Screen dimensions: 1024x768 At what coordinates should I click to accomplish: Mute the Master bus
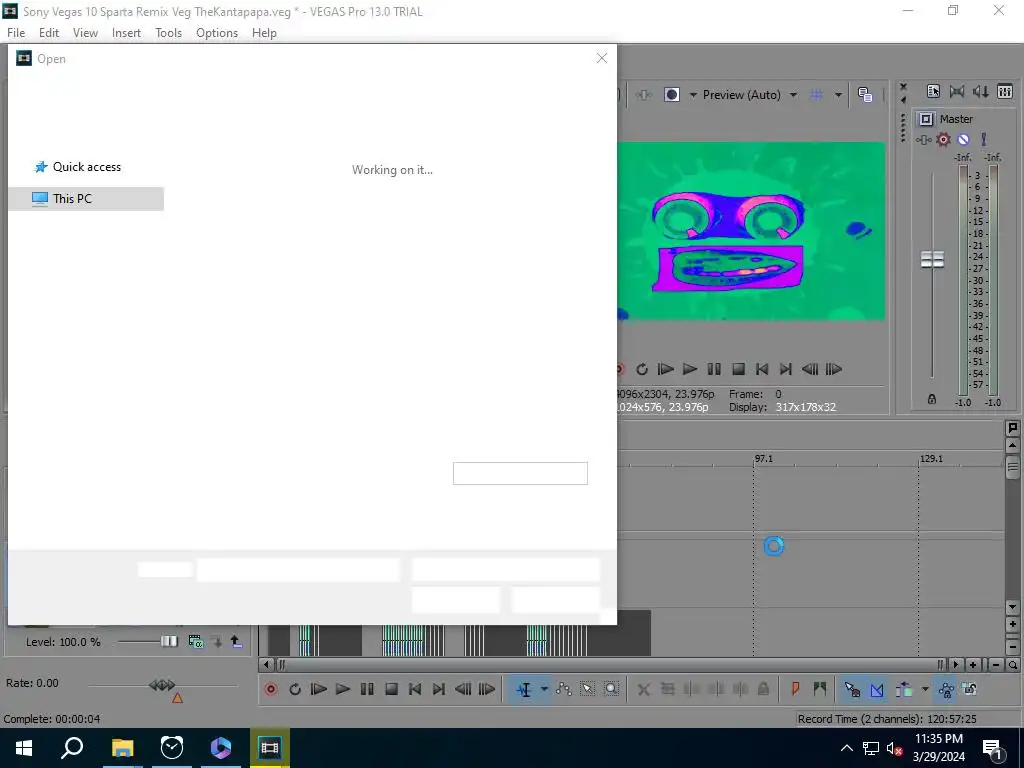(x=963, y=139)
